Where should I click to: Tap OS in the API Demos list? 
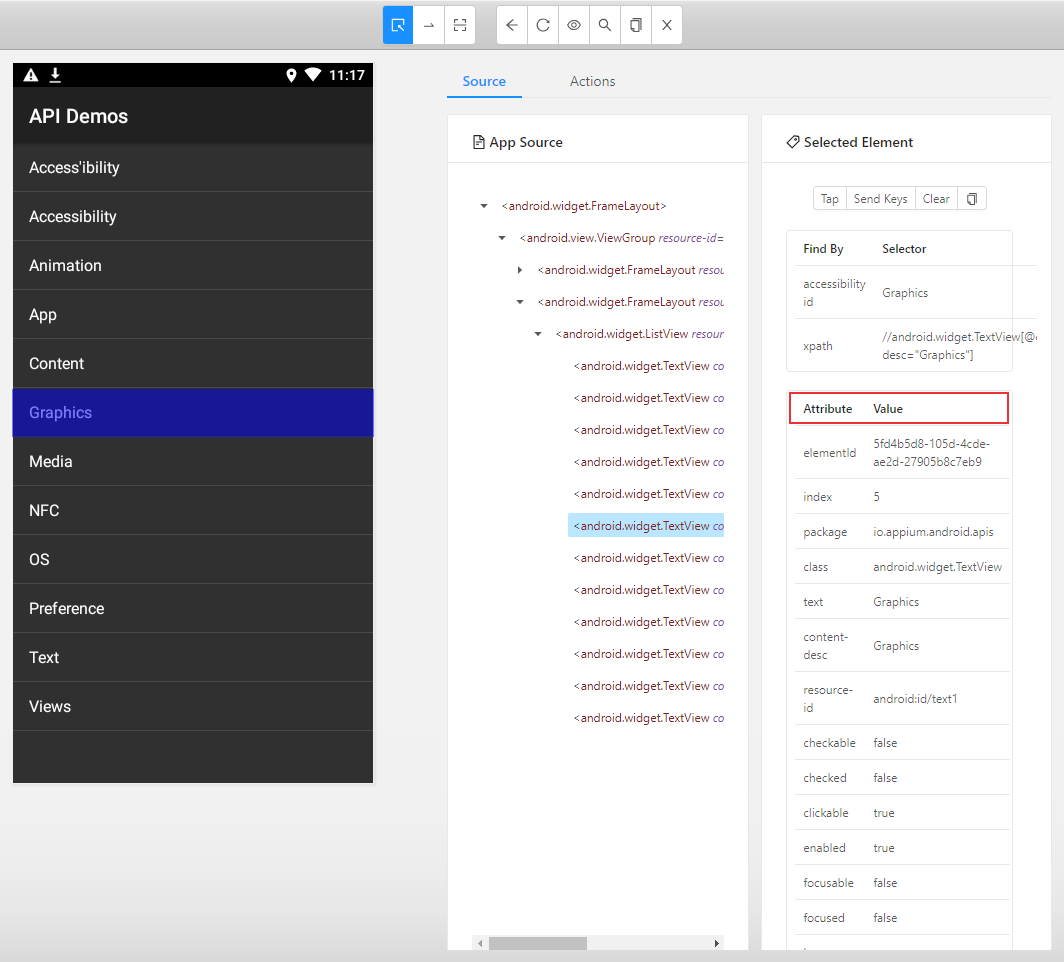pos(193,559)
